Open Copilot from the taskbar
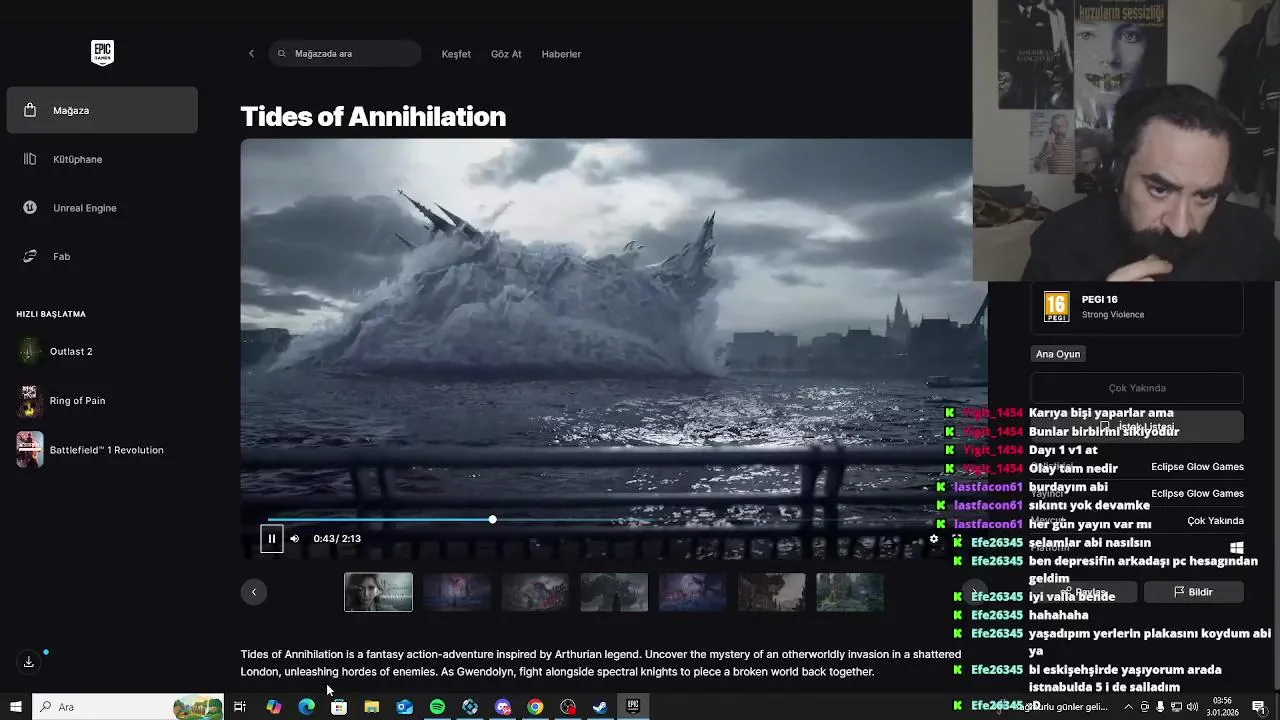 (x=274, y=707)
